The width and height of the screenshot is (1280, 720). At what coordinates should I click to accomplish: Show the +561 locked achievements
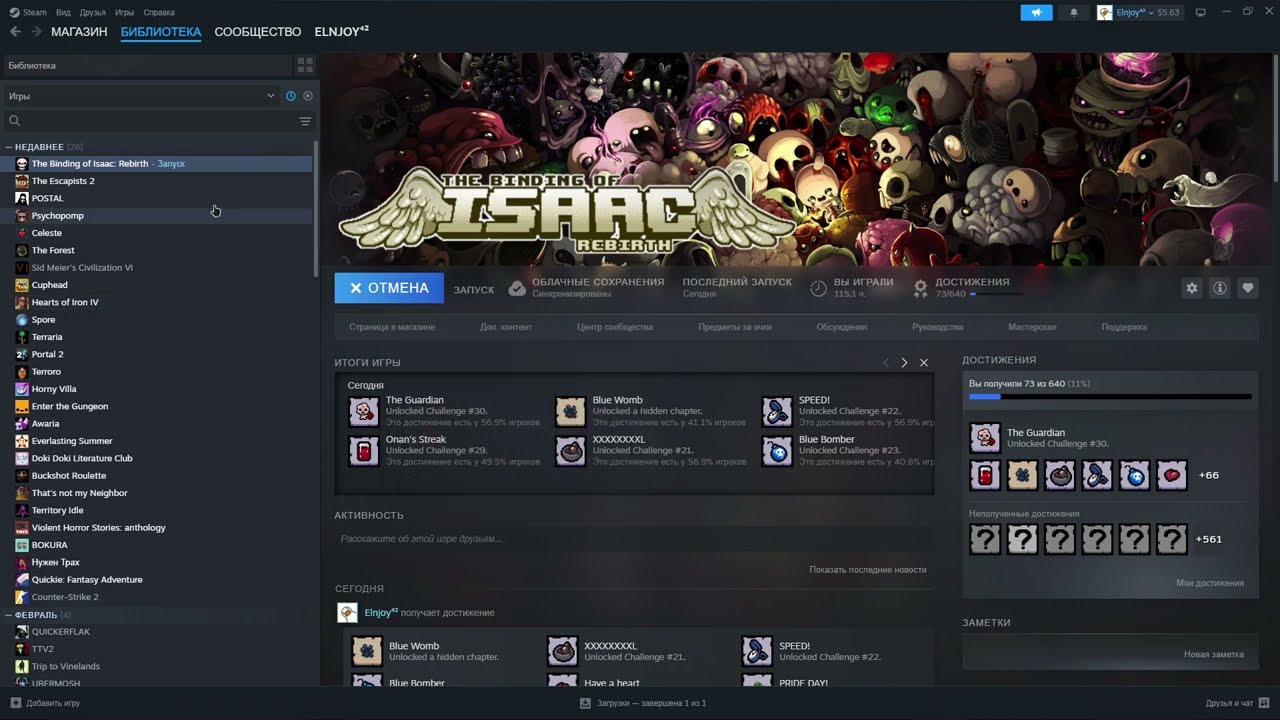pyautogui.click(x=1209, y=540)
